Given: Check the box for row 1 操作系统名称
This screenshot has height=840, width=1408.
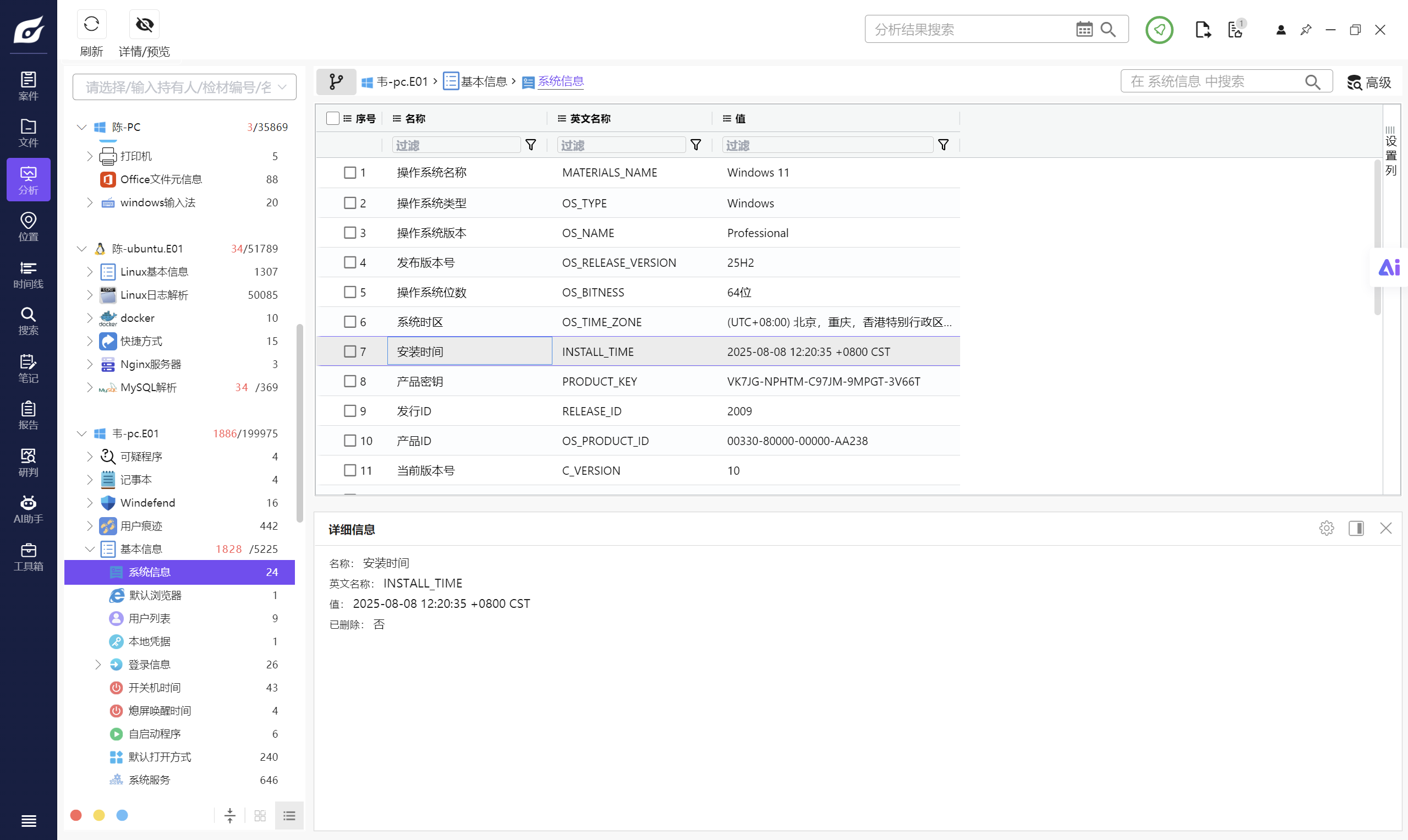Looking at the screenshot, I should 350,172.
